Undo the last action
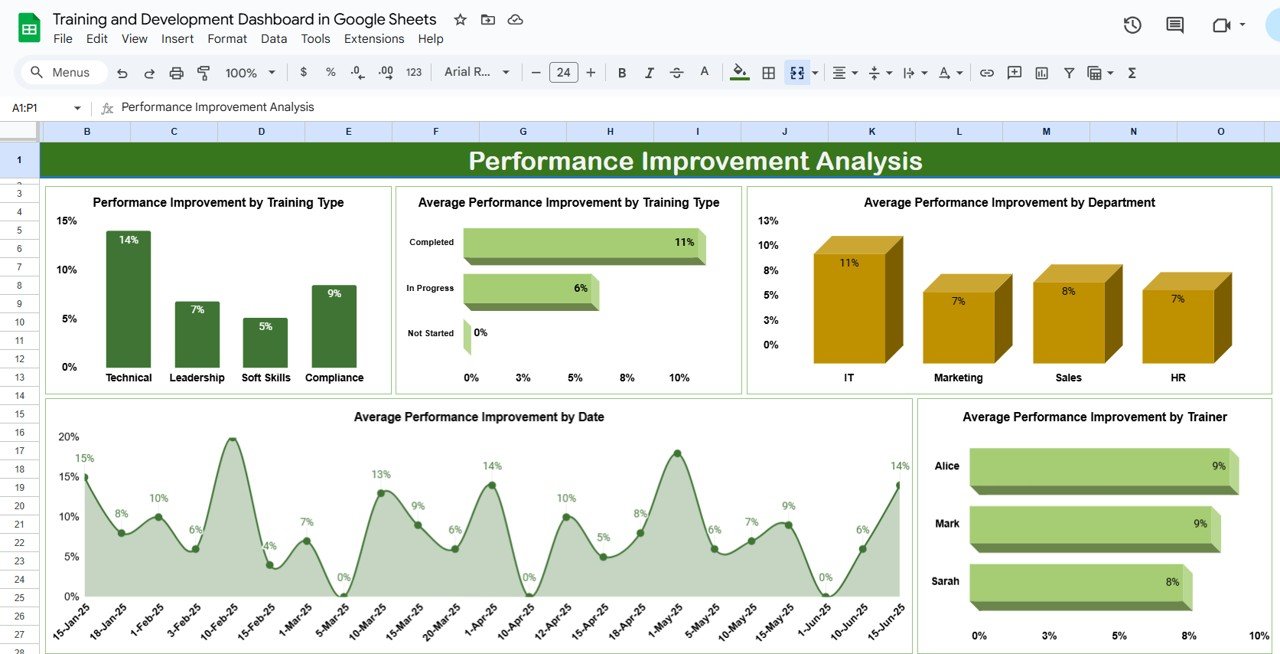This screenshot has height=654, width=1280. pyautogui.click(x=122, y=73)
